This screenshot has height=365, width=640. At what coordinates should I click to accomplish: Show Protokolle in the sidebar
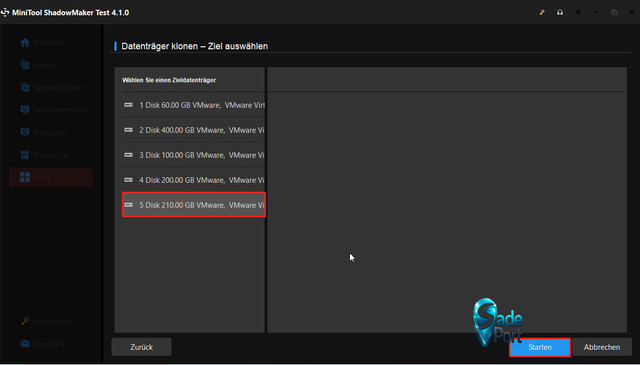(x=44, y=155)
